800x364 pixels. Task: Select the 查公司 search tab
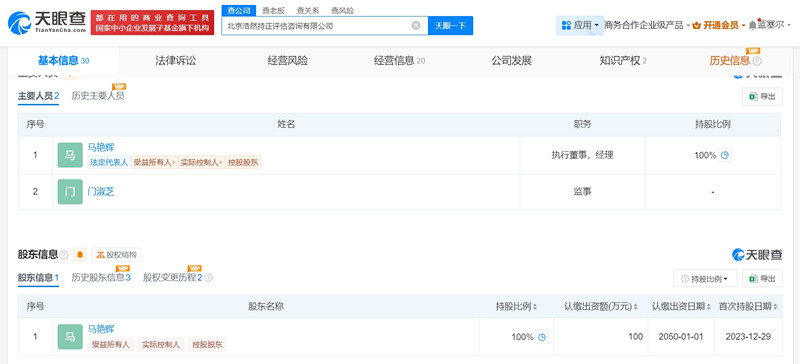pos(239,10)
